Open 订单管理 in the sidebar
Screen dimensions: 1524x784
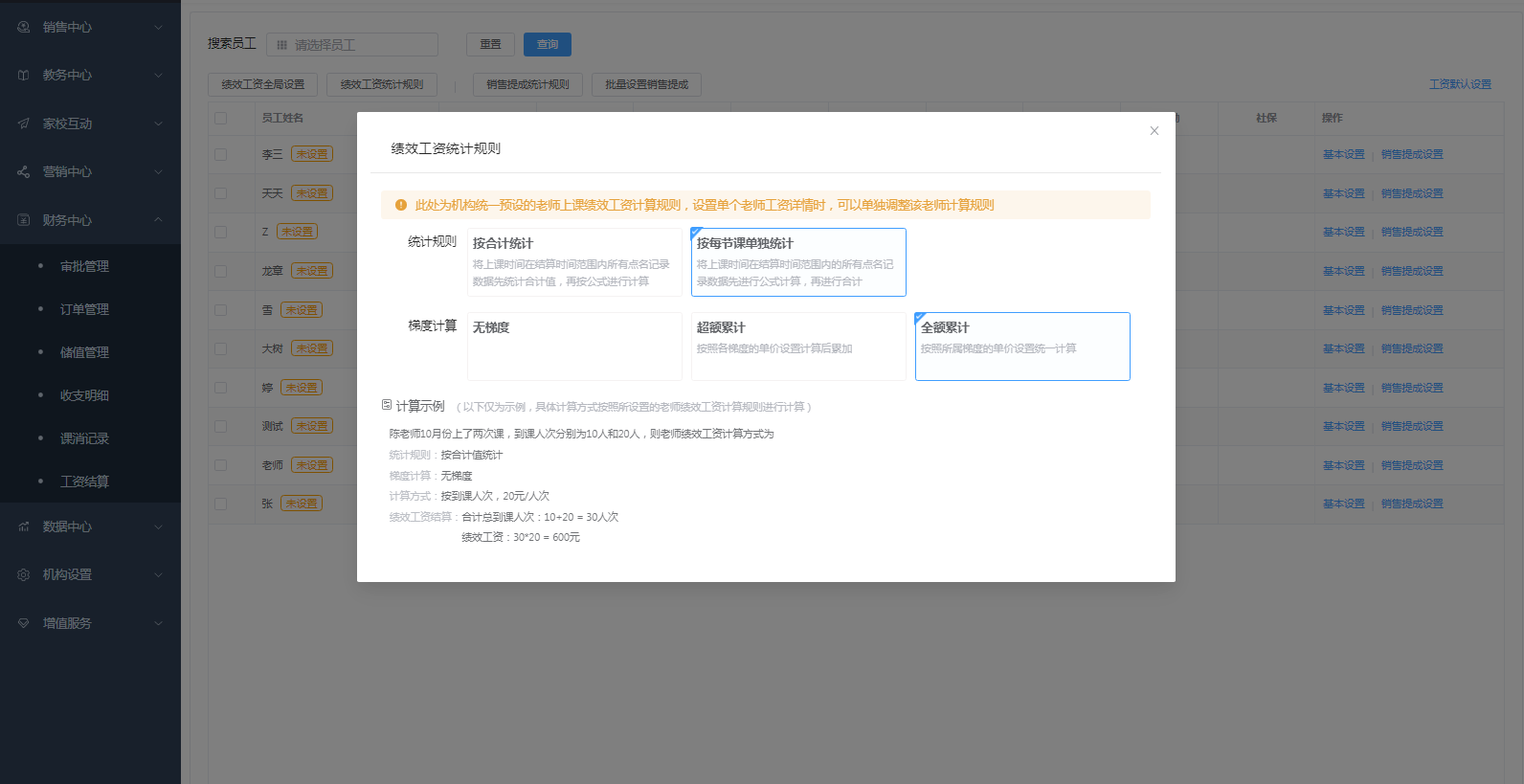click(x=84, y=309)
